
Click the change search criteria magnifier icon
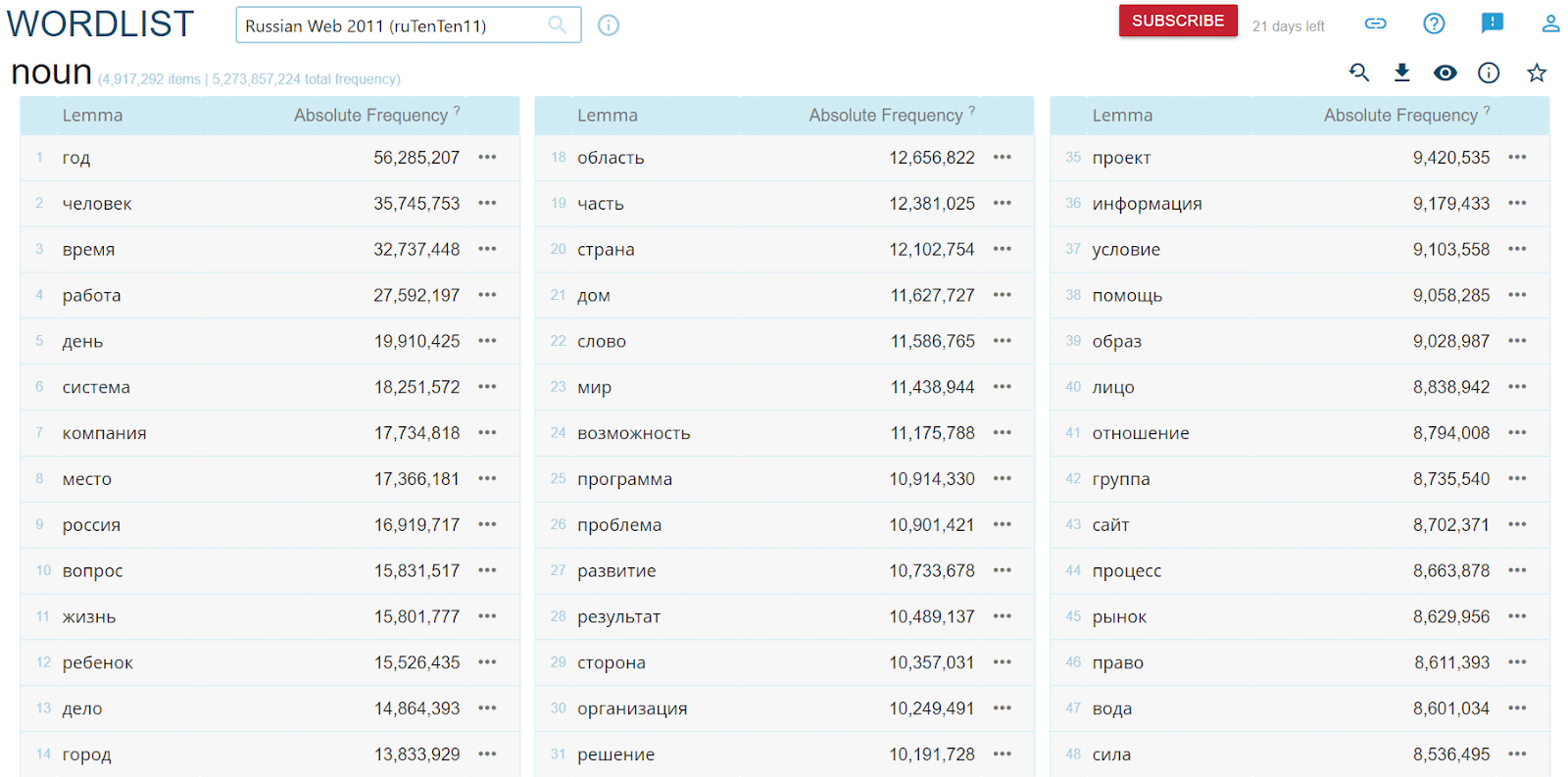pyautogui.click(x=1359, y=73)
